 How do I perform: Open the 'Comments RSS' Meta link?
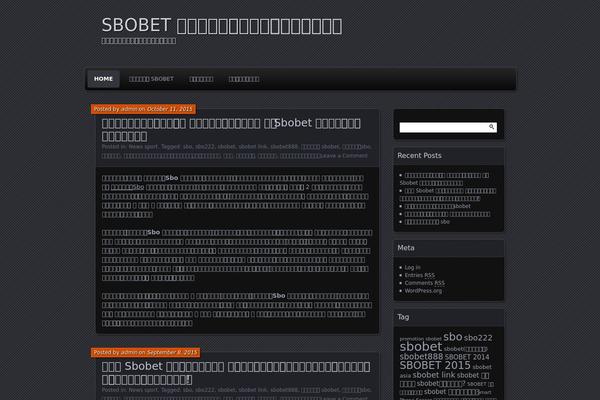(x=425, y=283)
